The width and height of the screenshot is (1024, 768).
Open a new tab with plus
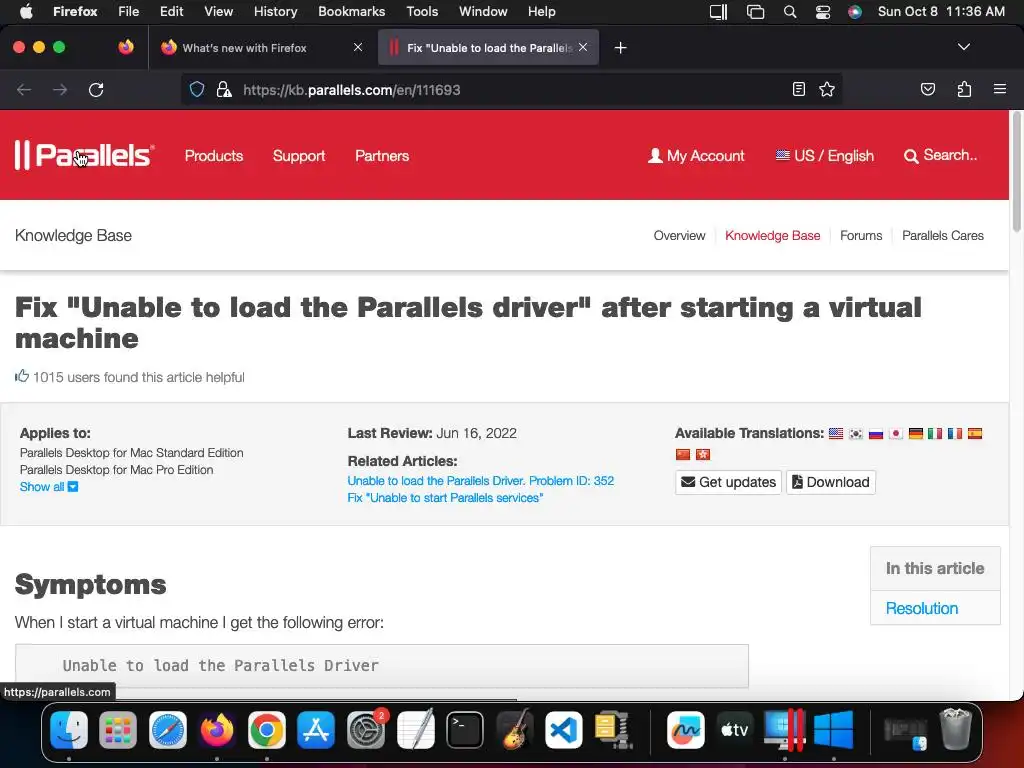620,48
